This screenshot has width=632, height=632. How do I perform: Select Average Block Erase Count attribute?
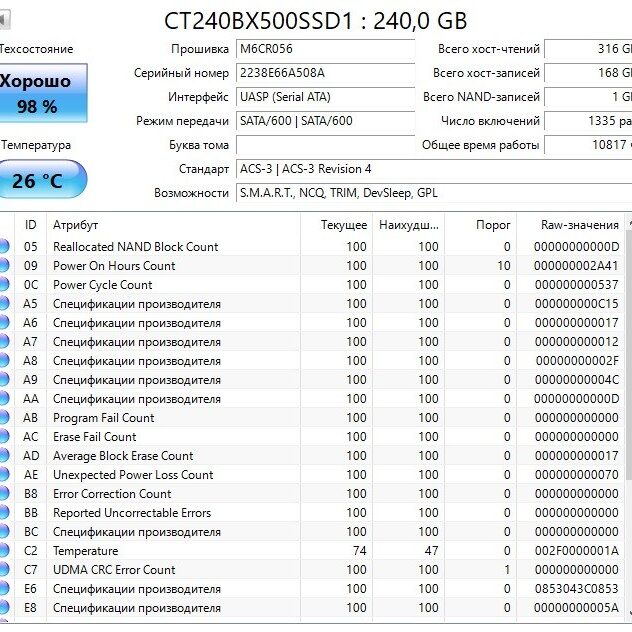123,455
